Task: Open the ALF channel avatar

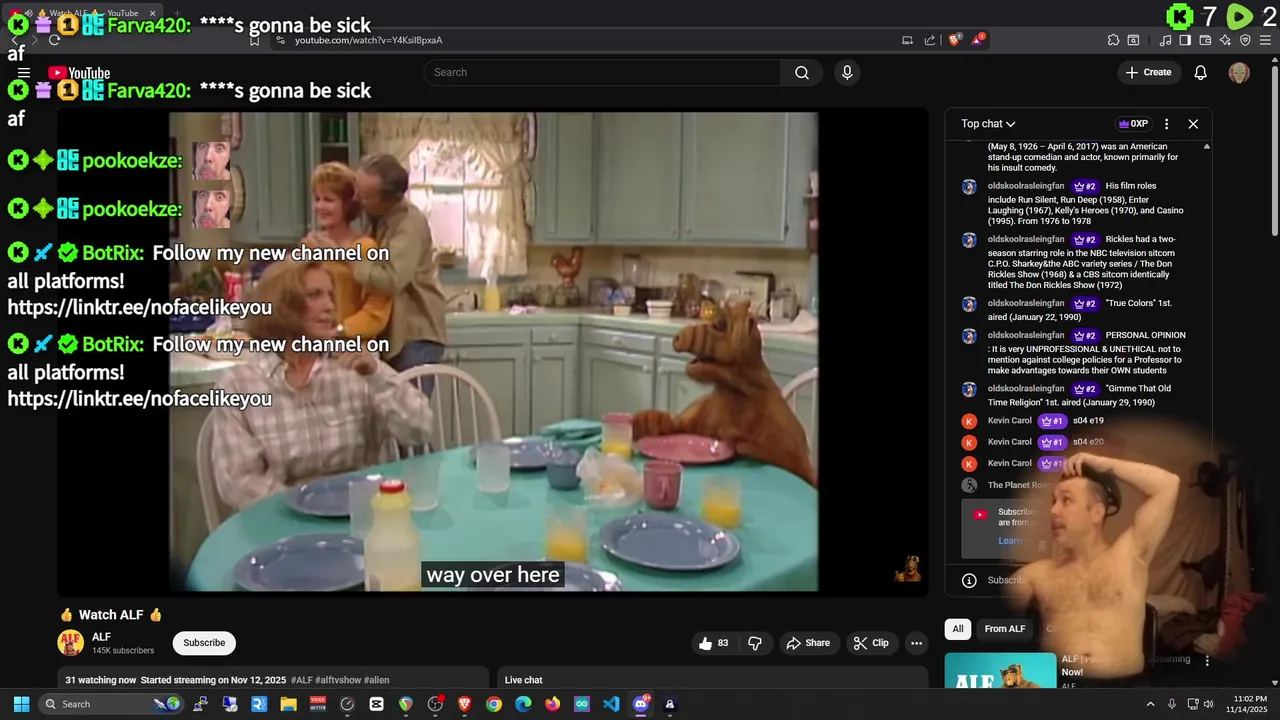Action: (x=71, y=643)
